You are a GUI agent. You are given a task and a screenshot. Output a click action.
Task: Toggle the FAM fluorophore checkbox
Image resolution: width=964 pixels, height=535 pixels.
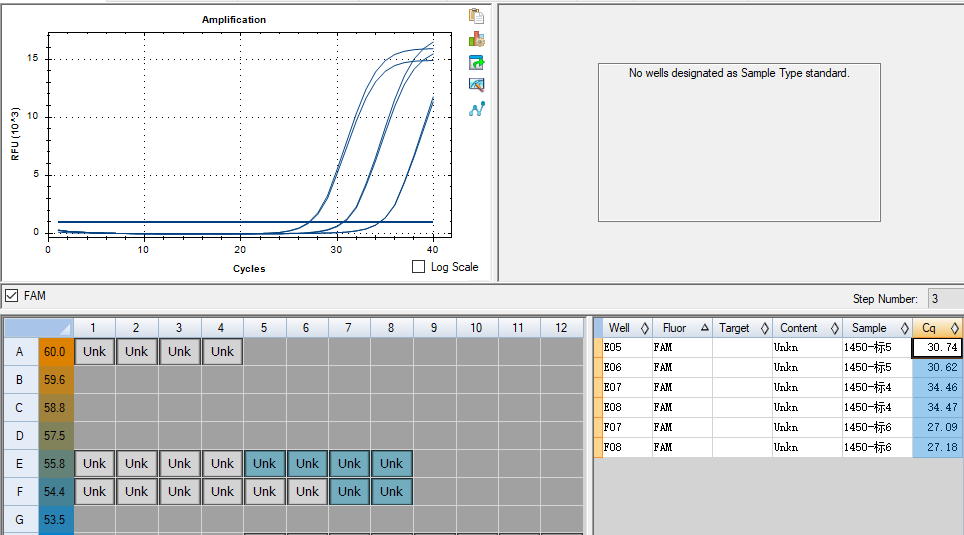[x=11, y=296]
